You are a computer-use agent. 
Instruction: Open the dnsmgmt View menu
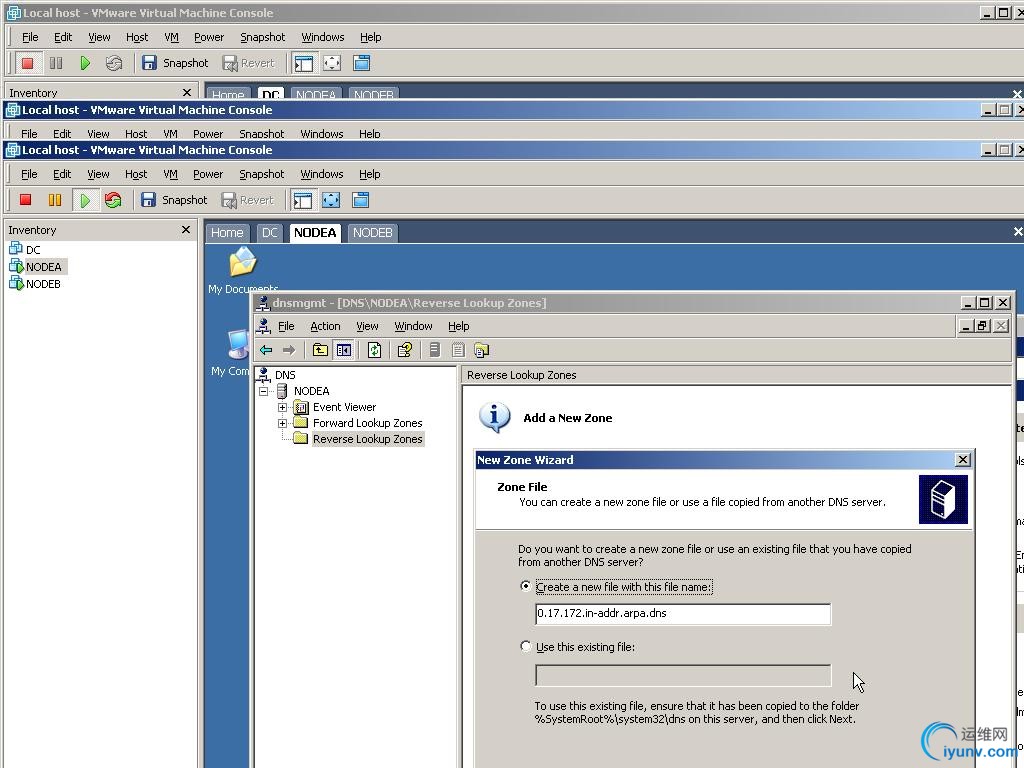367,326
